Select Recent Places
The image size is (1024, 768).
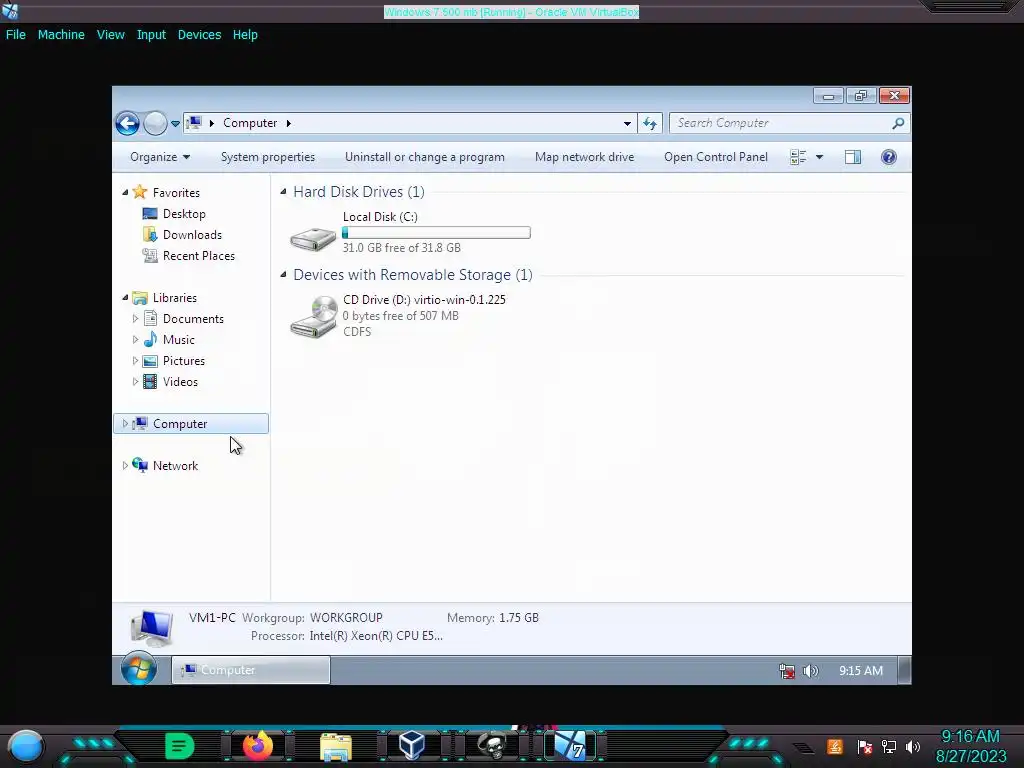[199, 255]
